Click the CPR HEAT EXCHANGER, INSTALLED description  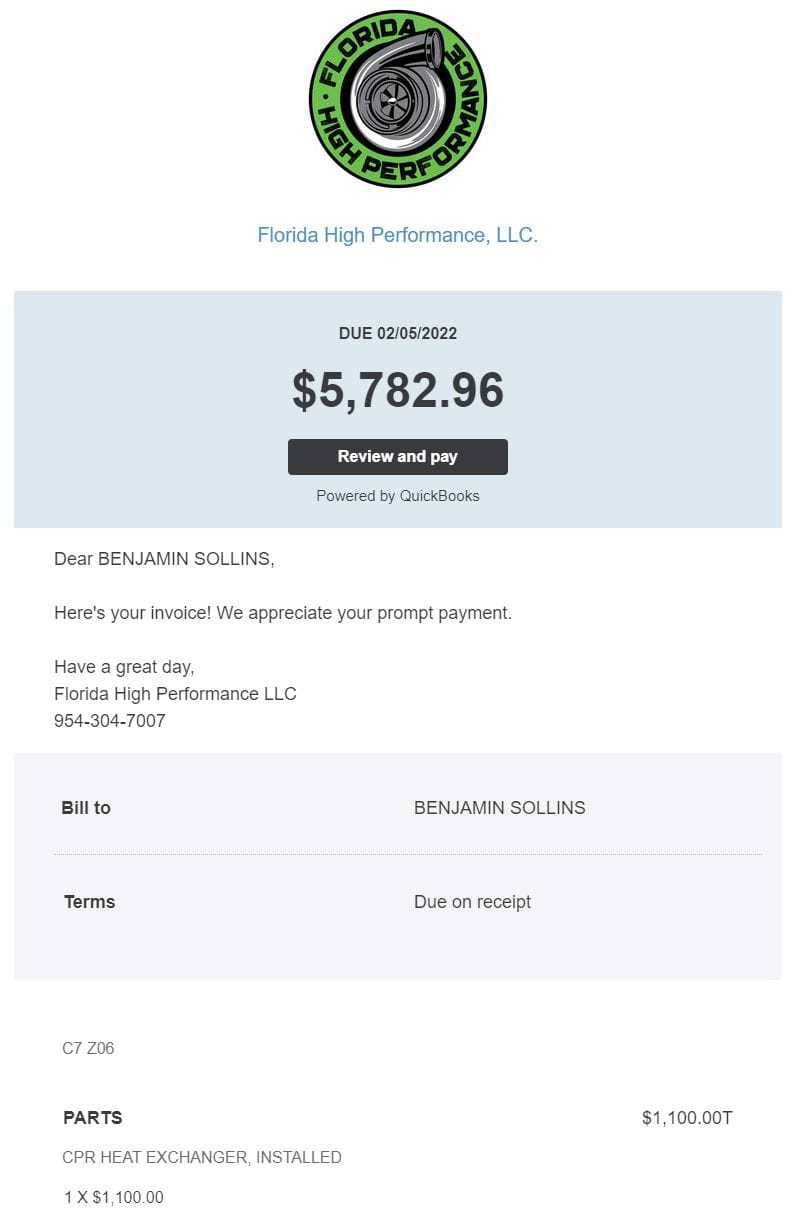pos(202,1158)
